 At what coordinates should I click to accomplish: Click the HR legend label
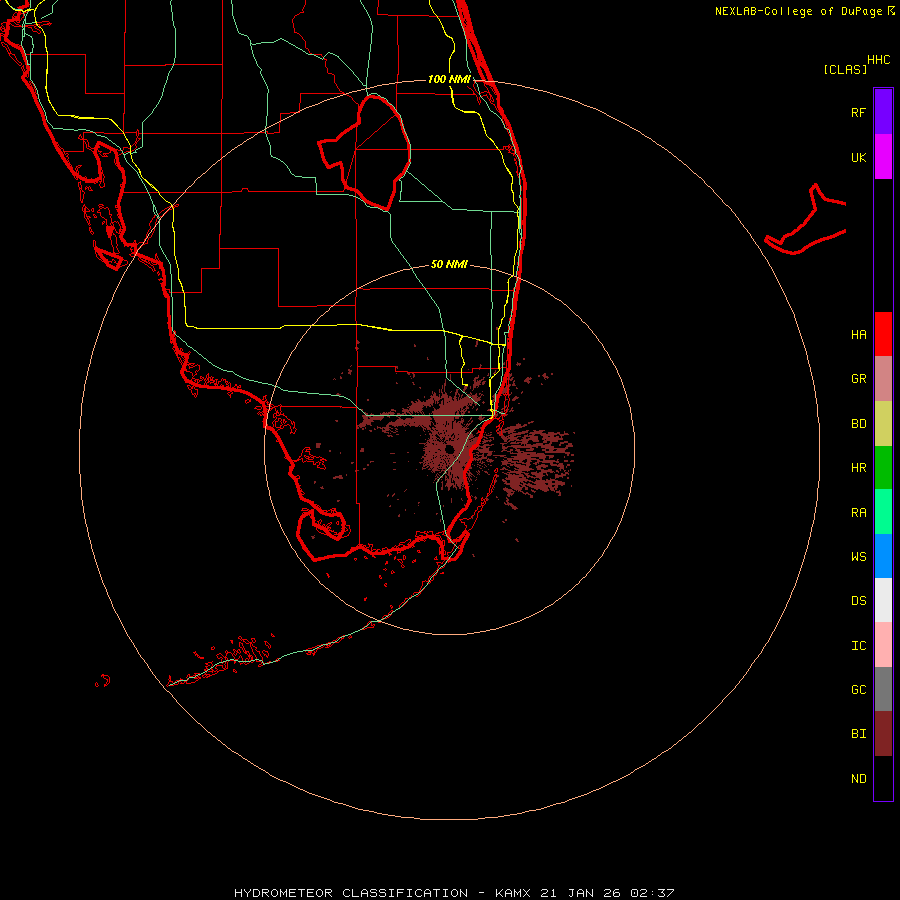coord(858,468)
